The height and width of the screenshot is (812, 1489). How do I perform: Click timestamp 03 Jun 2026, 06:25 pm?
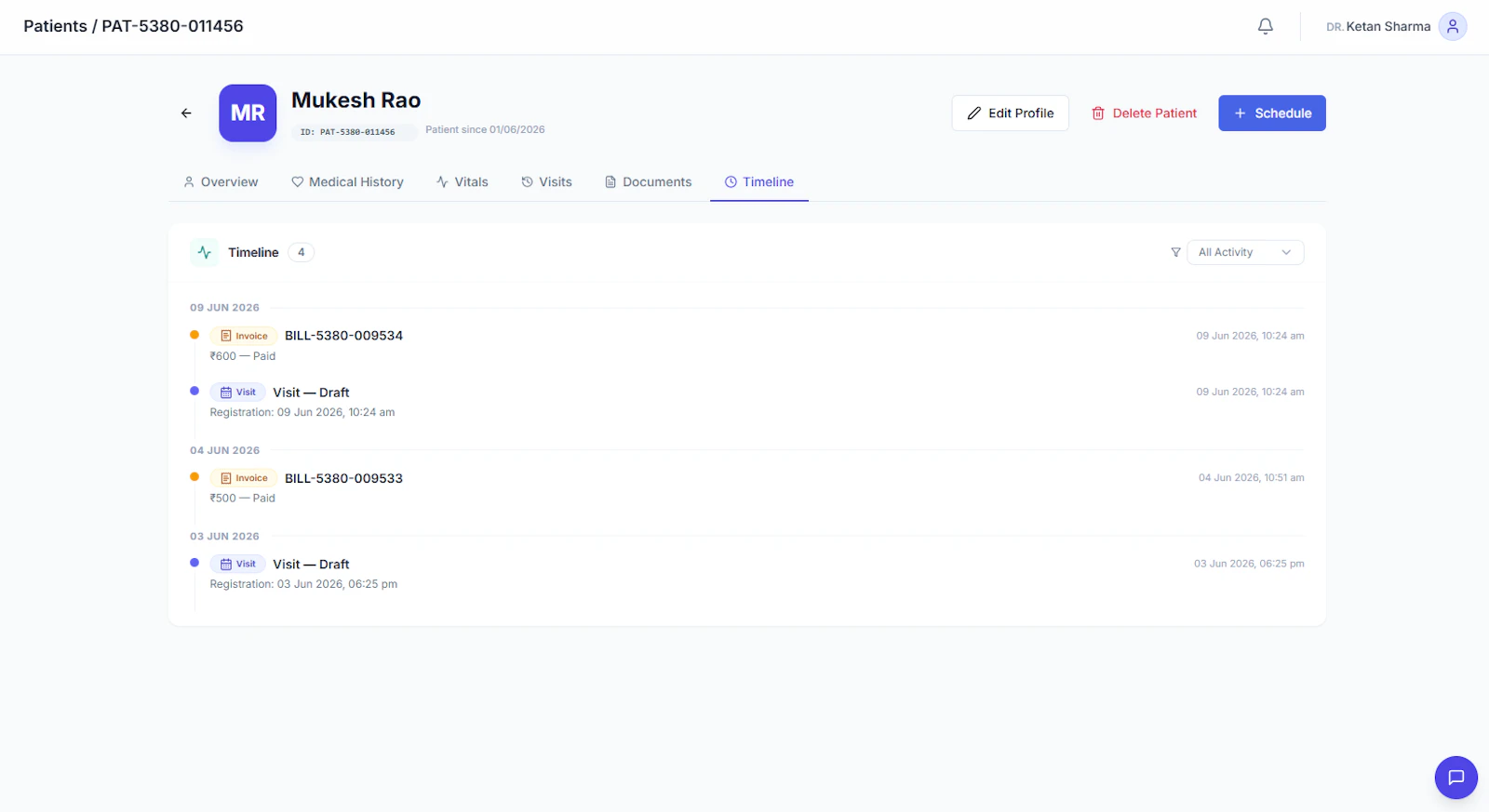(x=1249, y=564)
